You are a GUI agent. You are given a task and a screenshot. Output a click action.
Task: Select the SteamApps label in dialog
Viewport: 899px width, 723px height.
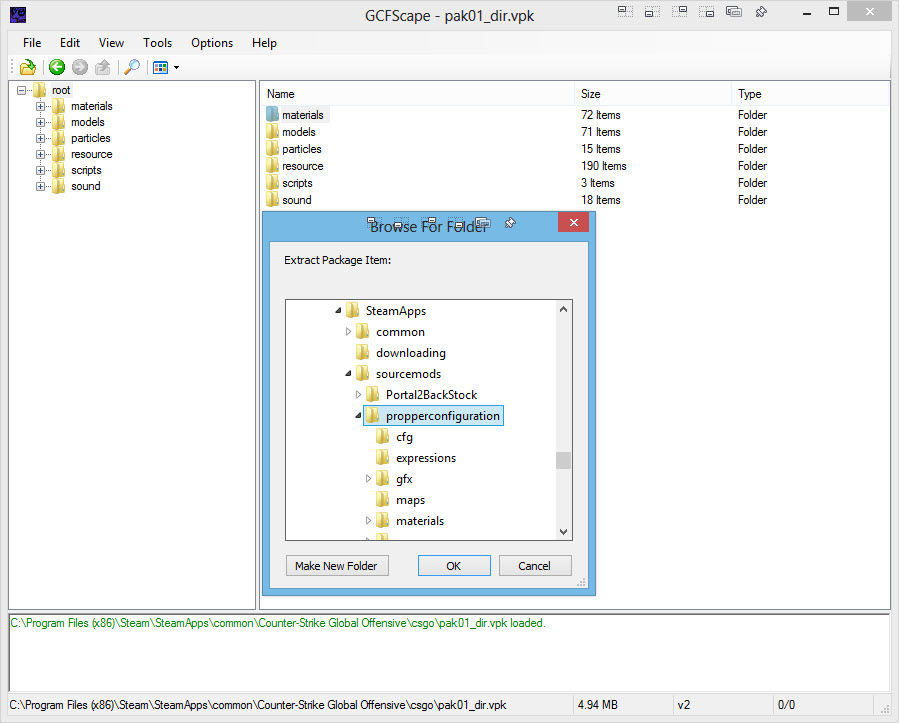click(x=396, y=311)
